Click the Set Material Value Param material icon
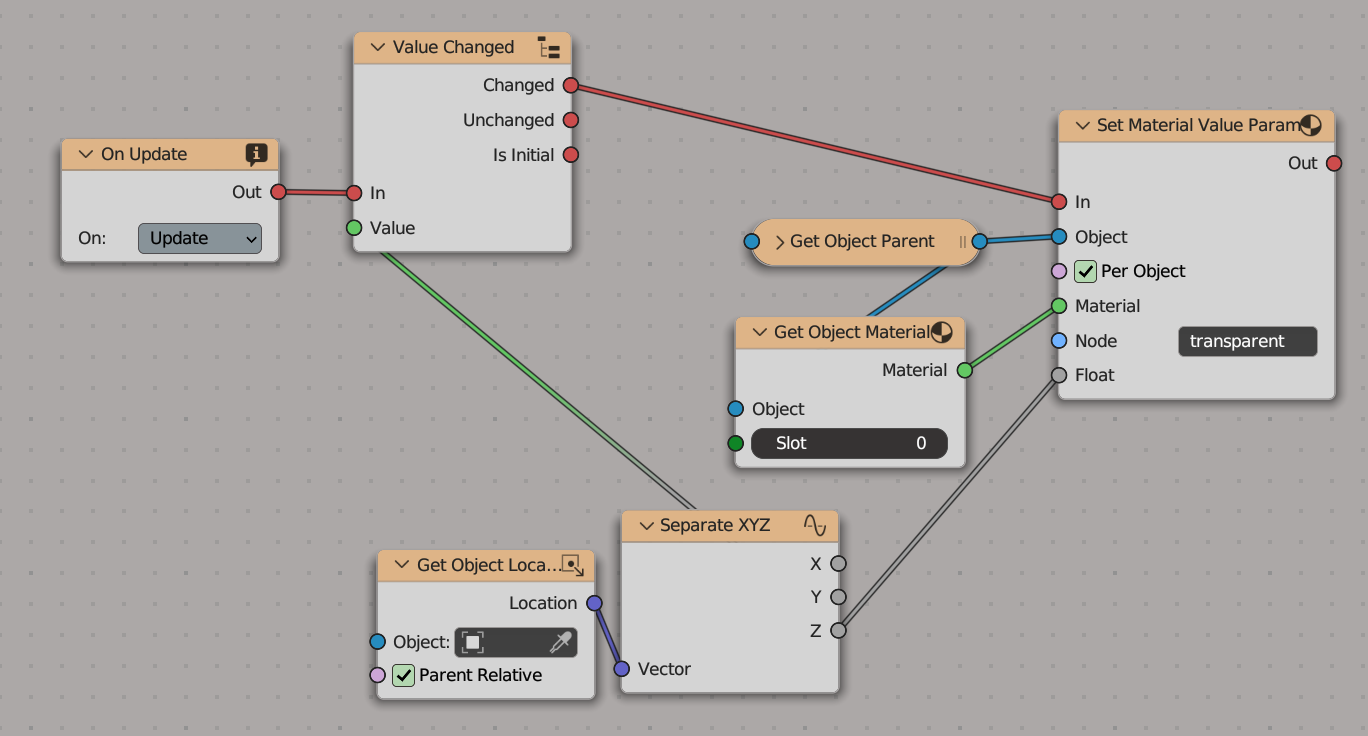Viewport: 1368px width, 736px height. 1311,125
